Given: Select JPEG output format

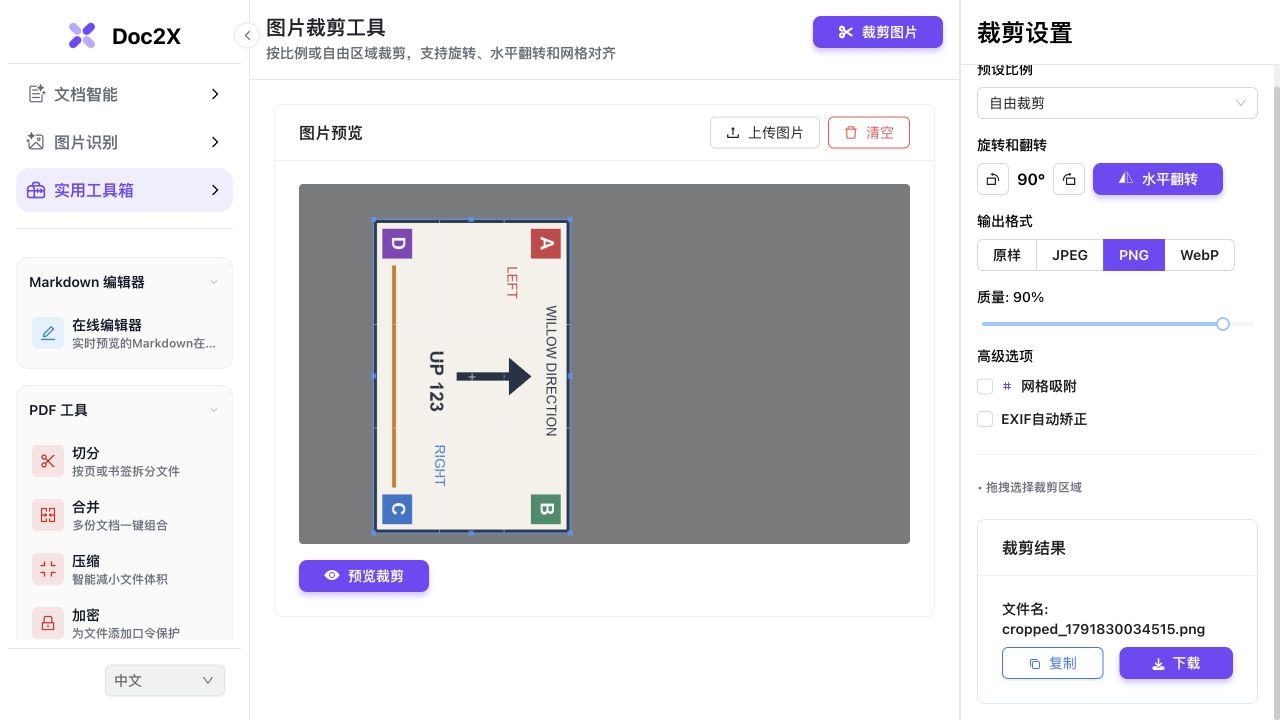Looking at the screenshot, I should [x=1070, y=255].
